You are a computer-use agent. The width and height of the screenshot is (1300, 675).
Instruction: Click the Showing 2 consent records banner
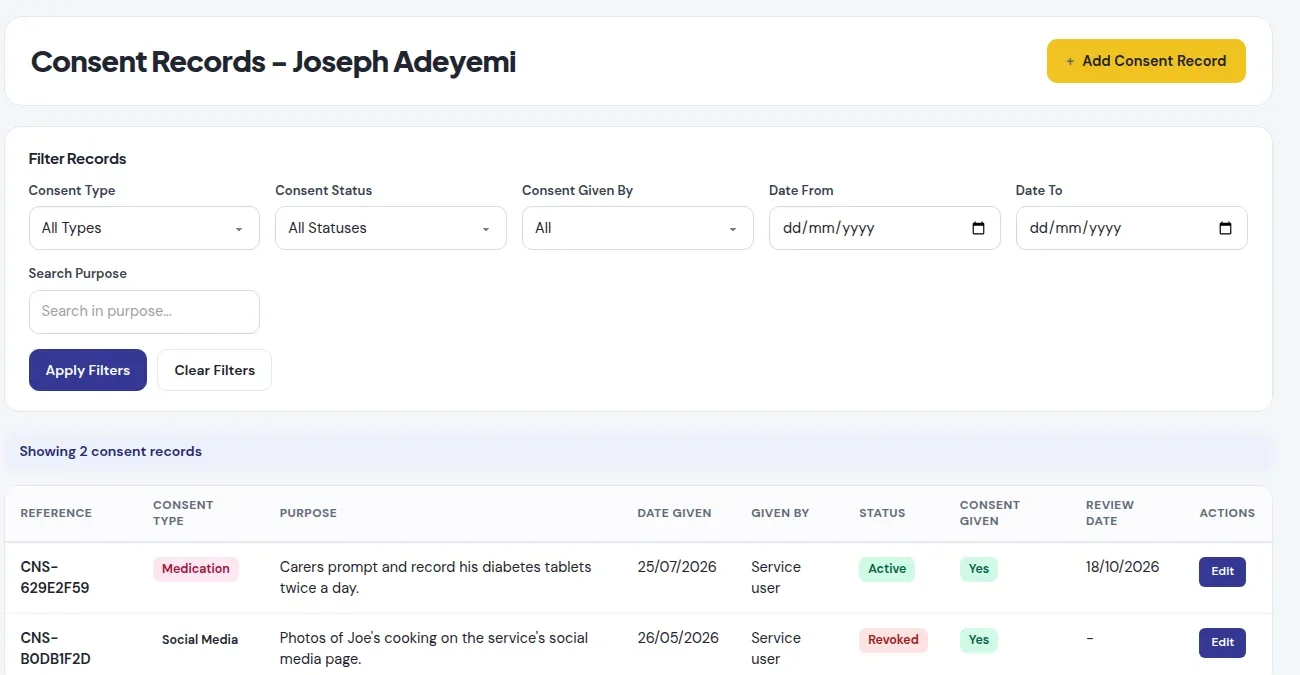[638, 452]
